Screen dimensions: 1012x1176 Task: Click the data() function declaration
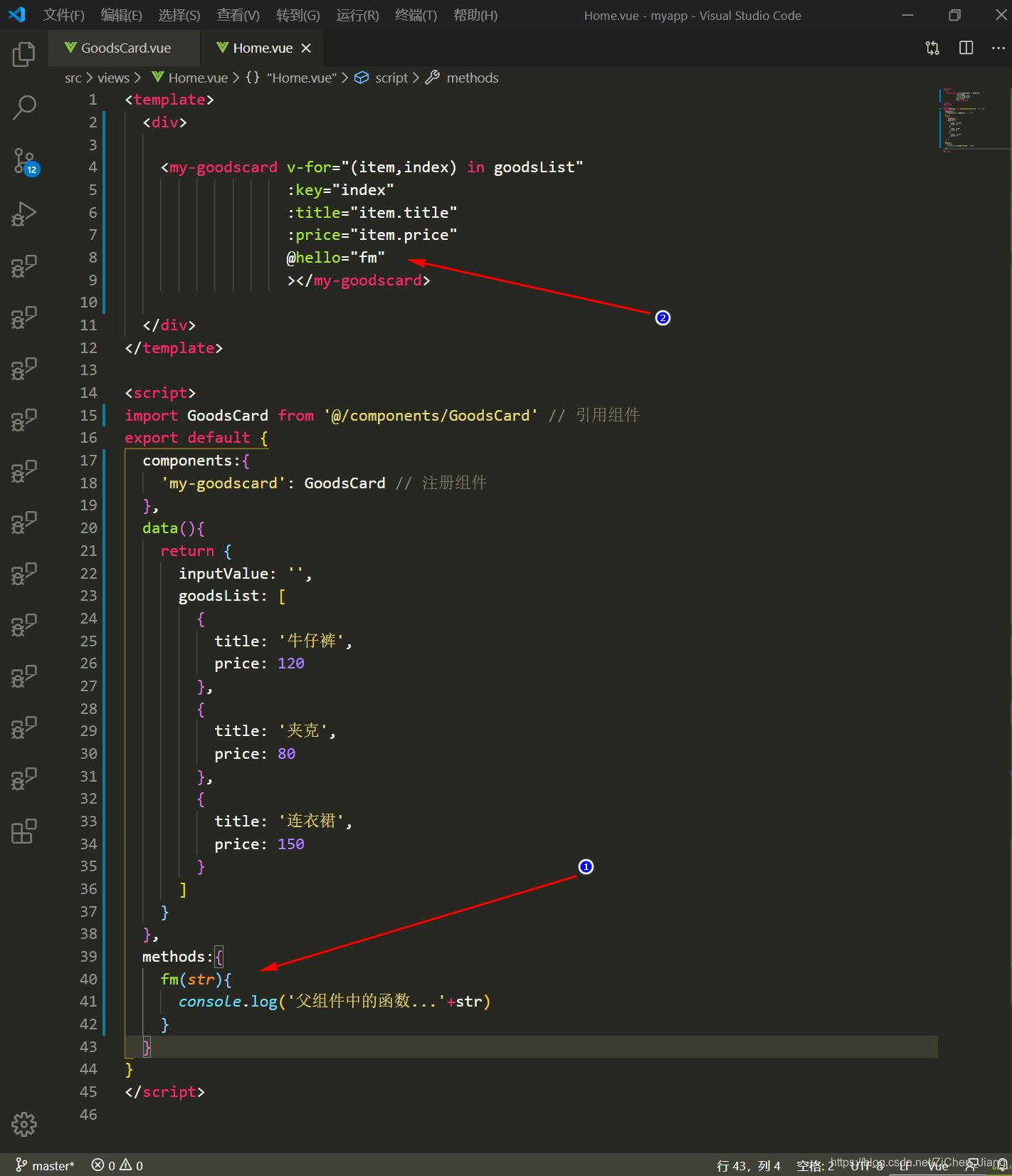[174, 527]
